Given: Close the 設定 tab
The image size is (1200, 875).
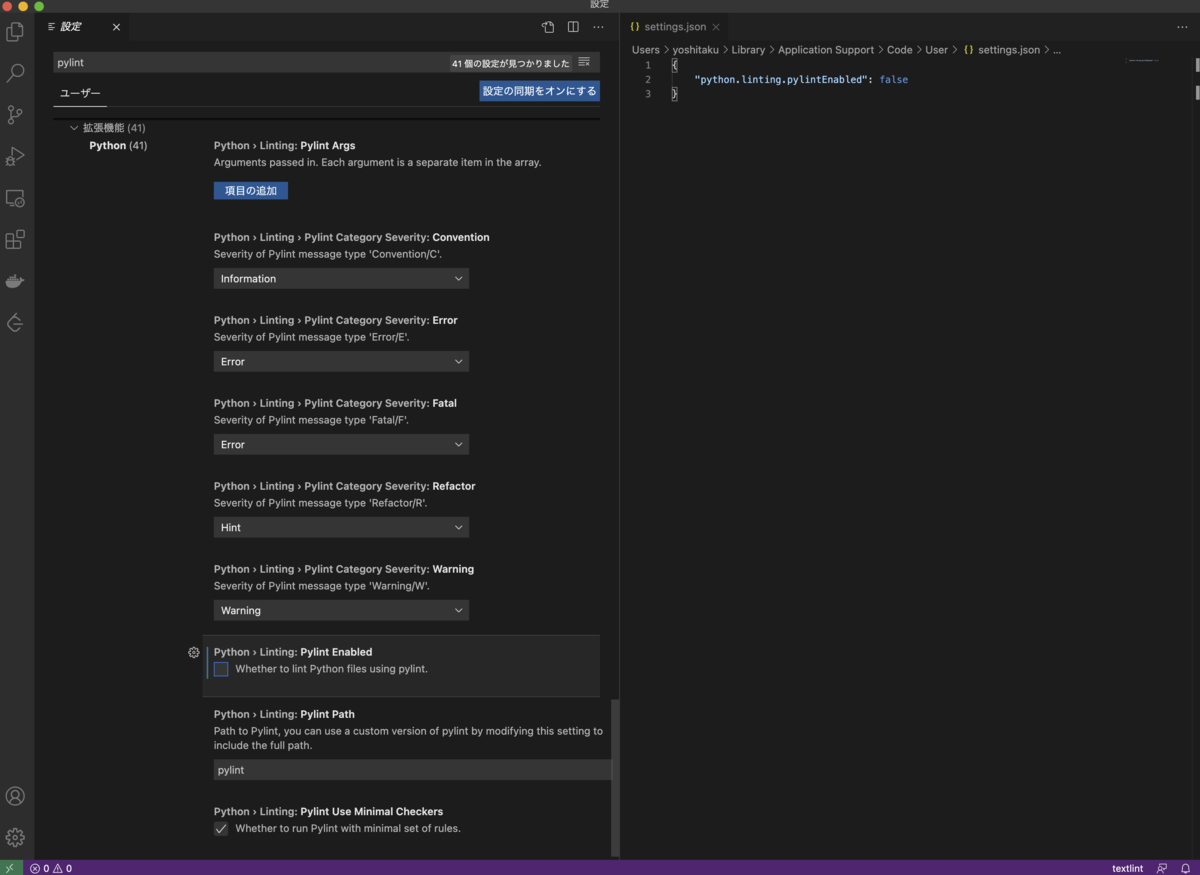Looking at the screenshot, I should point(116,27).
